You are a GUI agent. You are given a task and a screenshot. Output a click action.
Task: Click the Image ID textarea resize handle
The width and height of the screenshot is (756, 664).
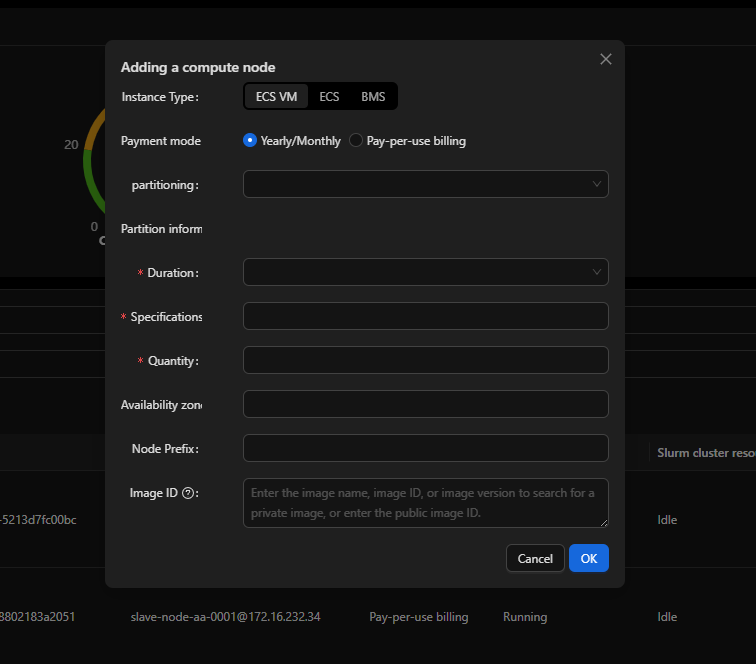(x=604, y=524)
